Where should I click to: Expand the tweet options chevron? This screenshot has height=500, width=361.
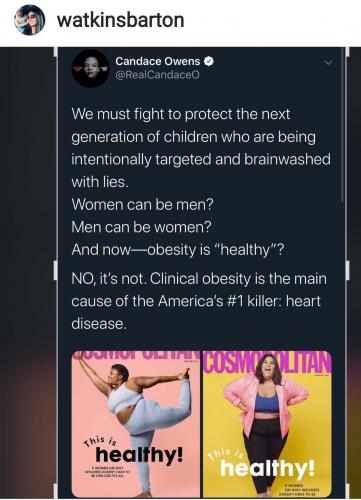(x=329, y=63)
